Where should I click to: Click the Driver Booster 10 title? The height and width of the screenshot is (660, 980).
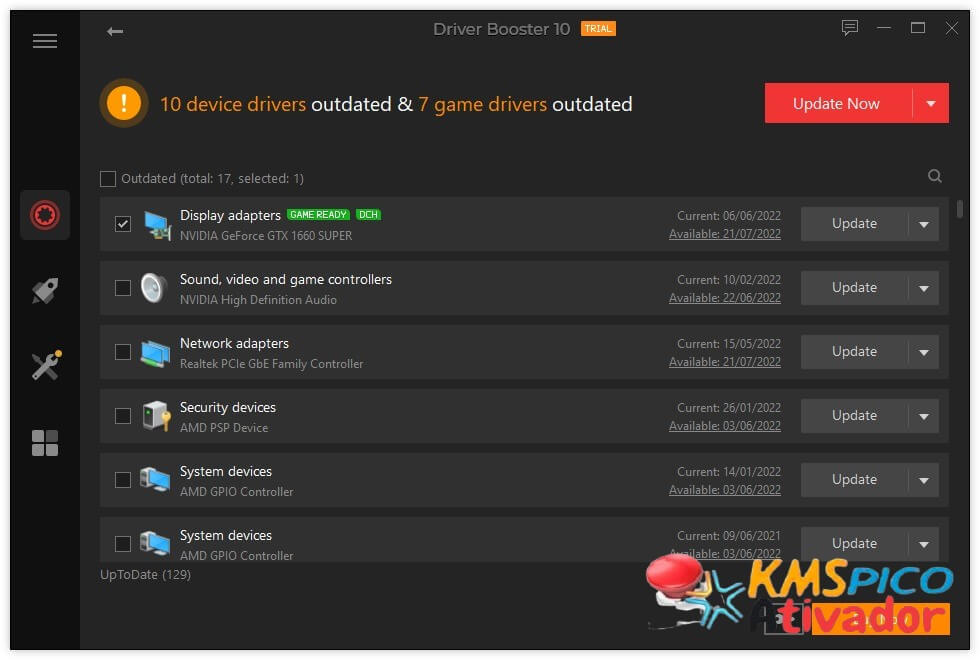(x=501, y=29)
